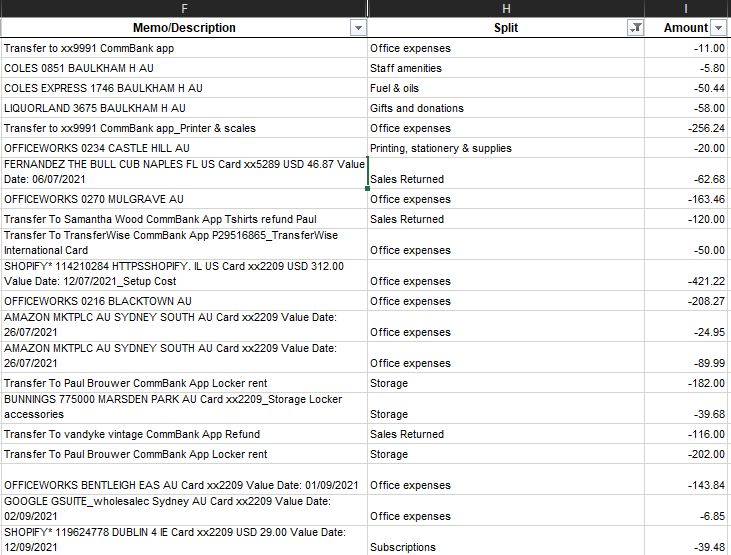The image size is (731, 555).
Task: Click Storage cell in BUNNINGS row
Action: (506, 408)
